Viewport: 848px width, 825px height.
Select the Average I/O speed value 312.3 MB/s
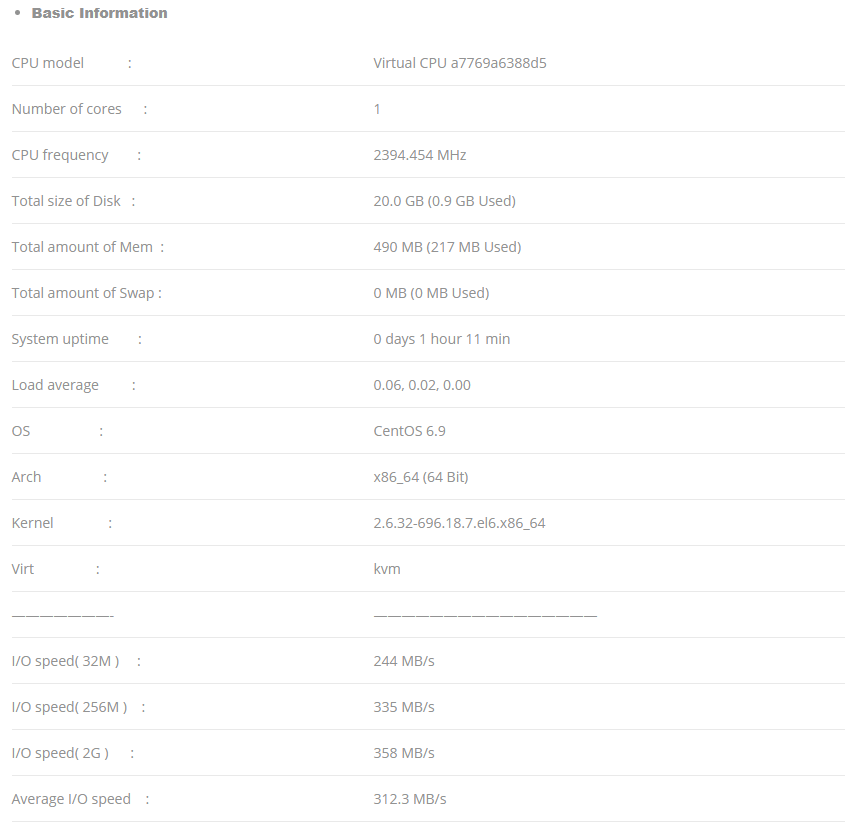410,799
